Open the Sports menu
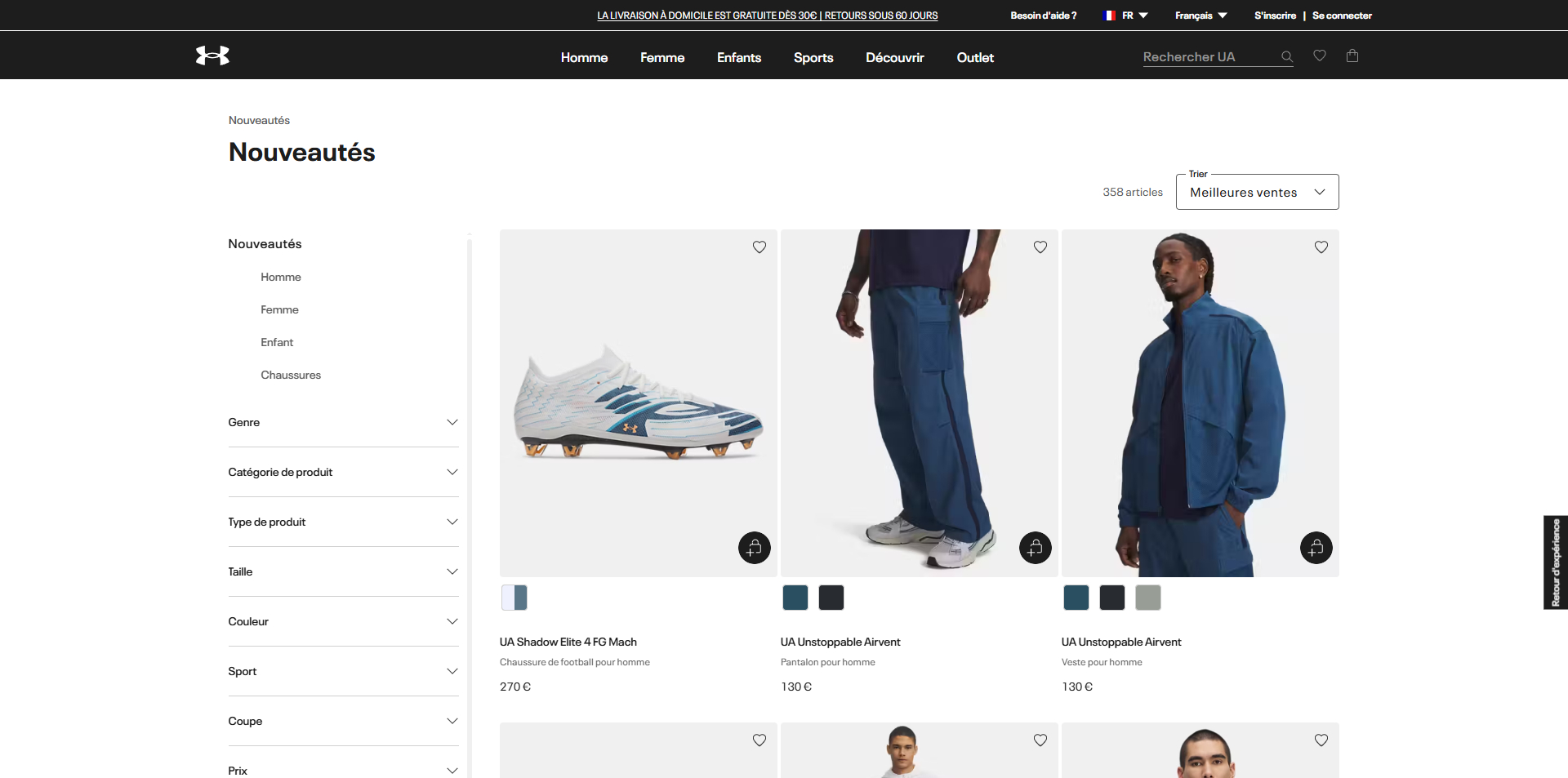The height and width of the screenshot is (778, 1568). [x=813, y=57]
